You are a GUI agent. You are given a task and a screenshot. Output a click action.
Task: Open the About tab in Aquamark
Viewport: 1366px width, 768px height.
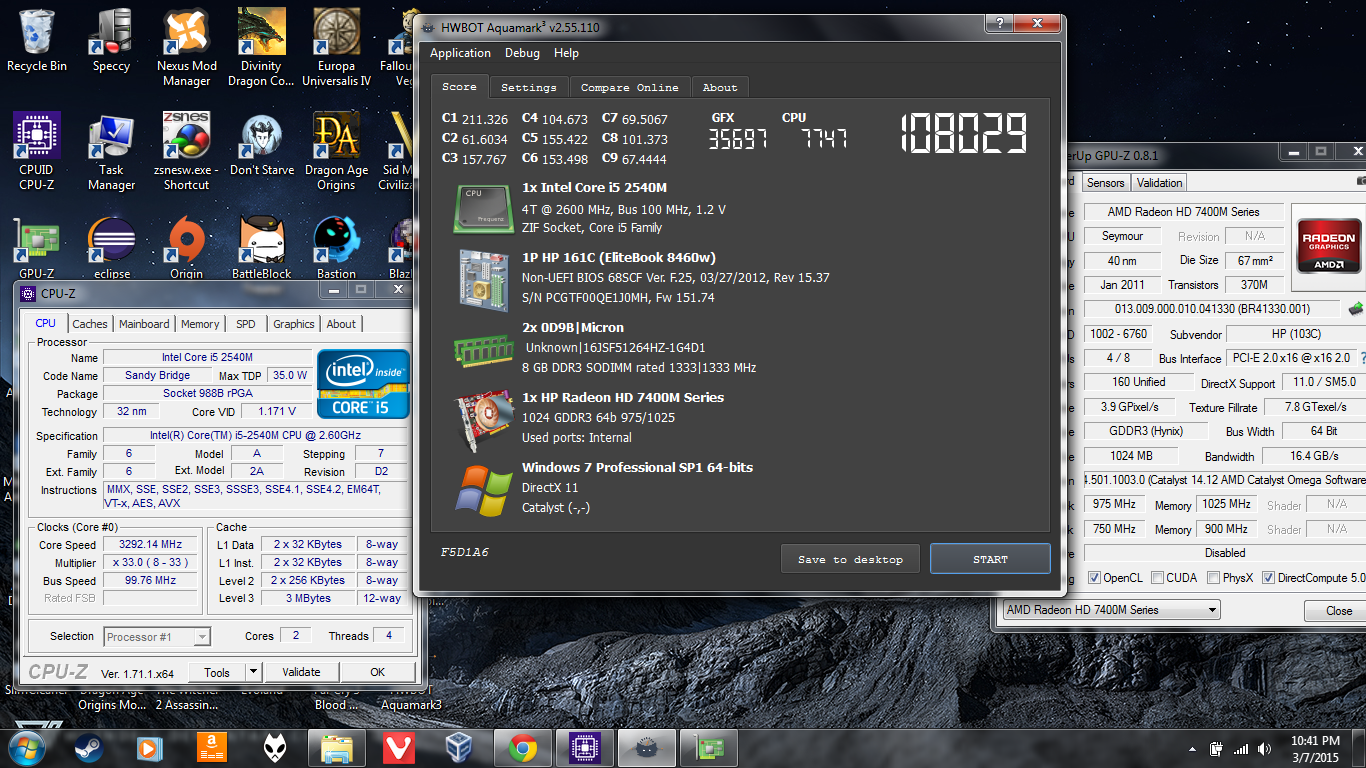coord(719,88)
